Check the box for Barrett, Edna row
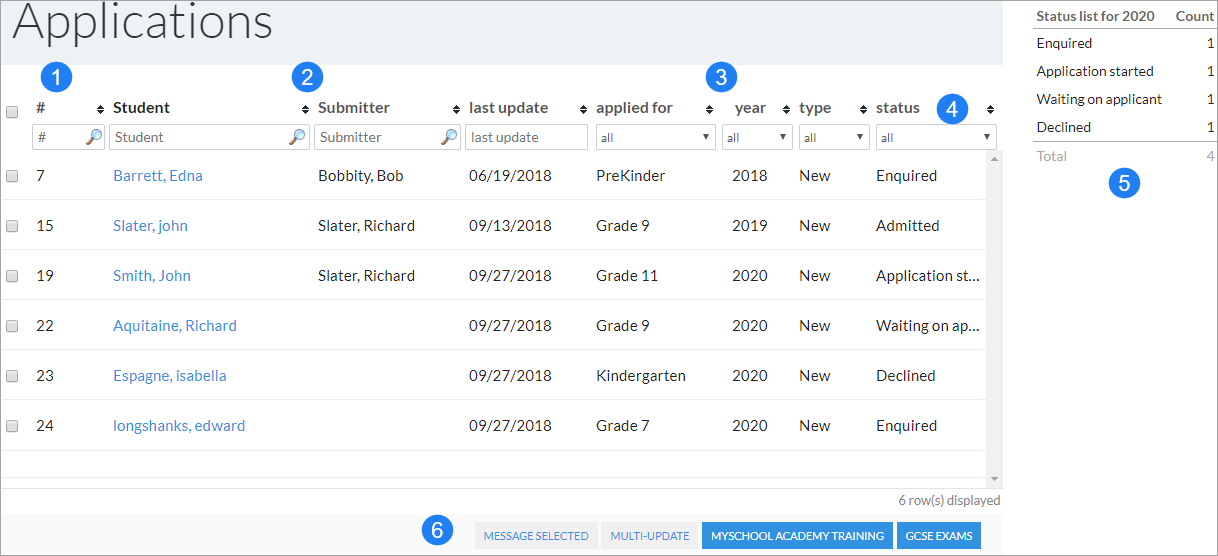Image resolution: width=1218 pixels, height=556 pixels. (12, 175)
